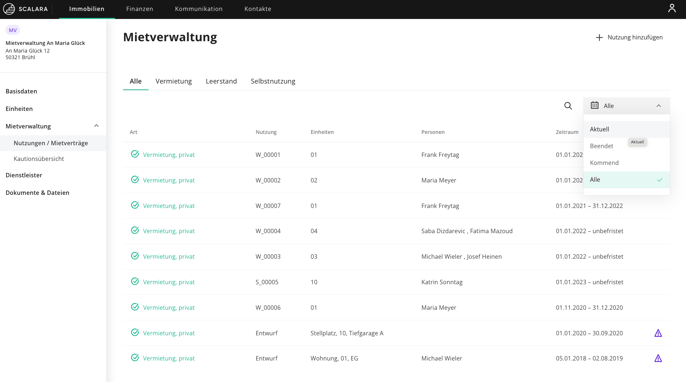
Task: Click warning triangle on Michael Wieler Entwurf row
Action: point(658,358)
